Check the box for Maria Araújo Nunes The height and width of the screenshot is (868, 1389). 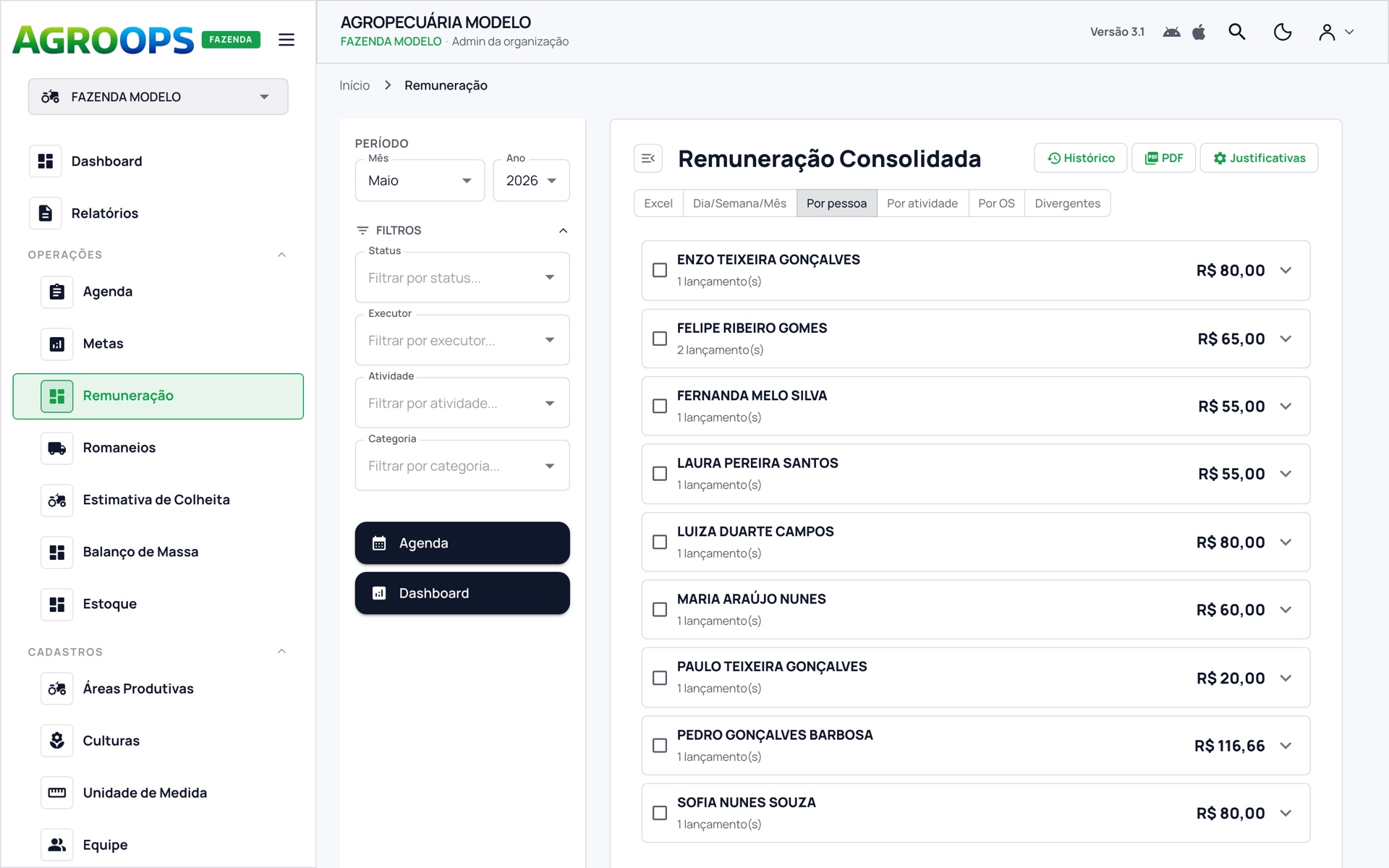(x=660, y=610)
